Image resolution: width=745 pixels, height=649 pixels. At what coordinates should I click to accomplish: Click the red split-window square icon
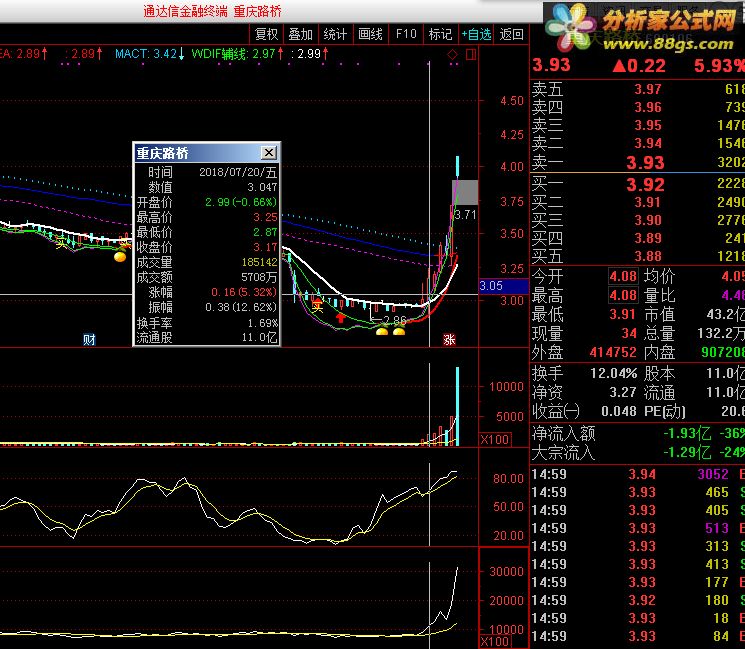click(x=471, y=55)
